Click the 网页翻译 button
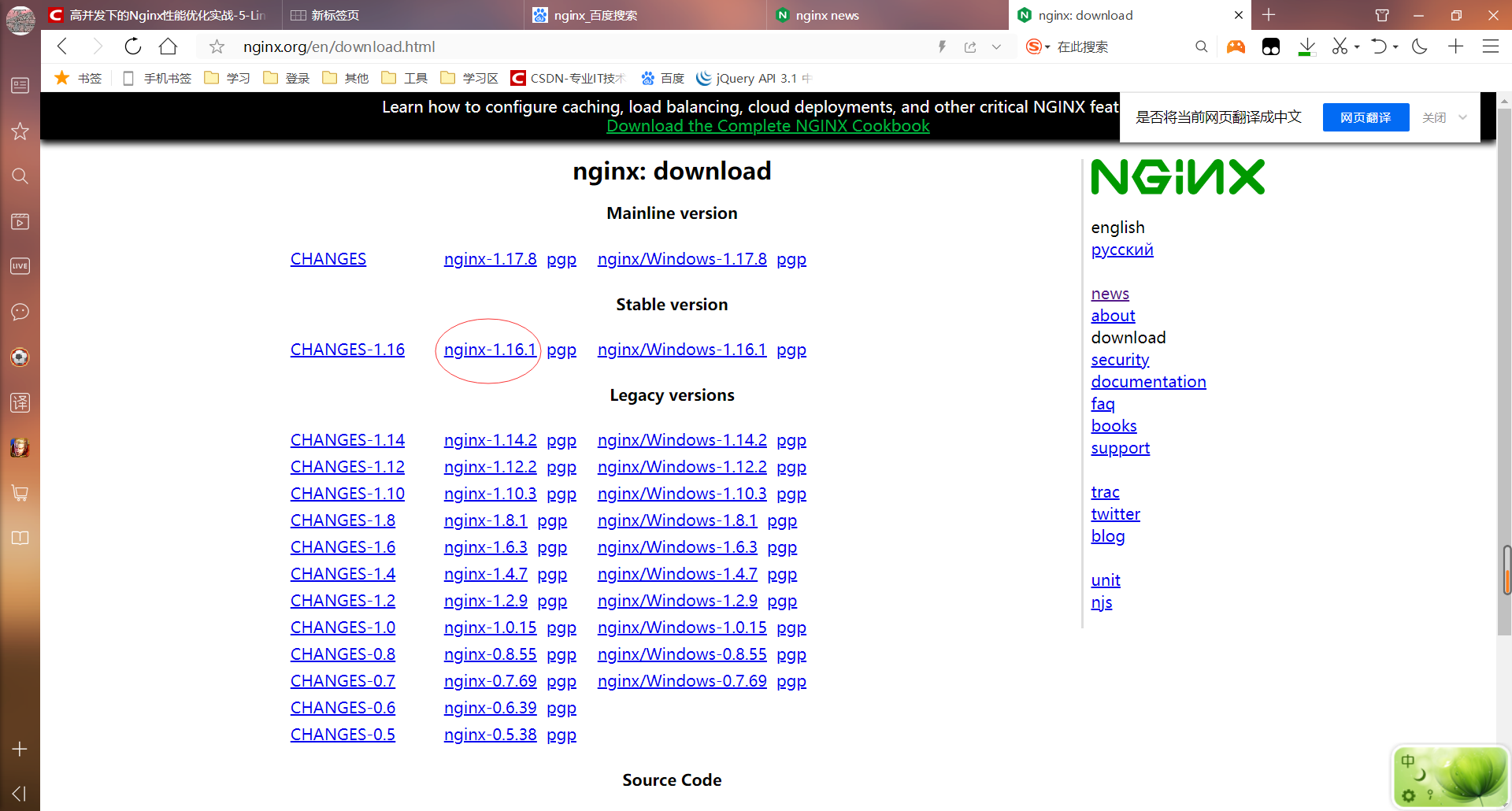The width and height of the screenshot is (1512, 811). (x=1366, y=117)
